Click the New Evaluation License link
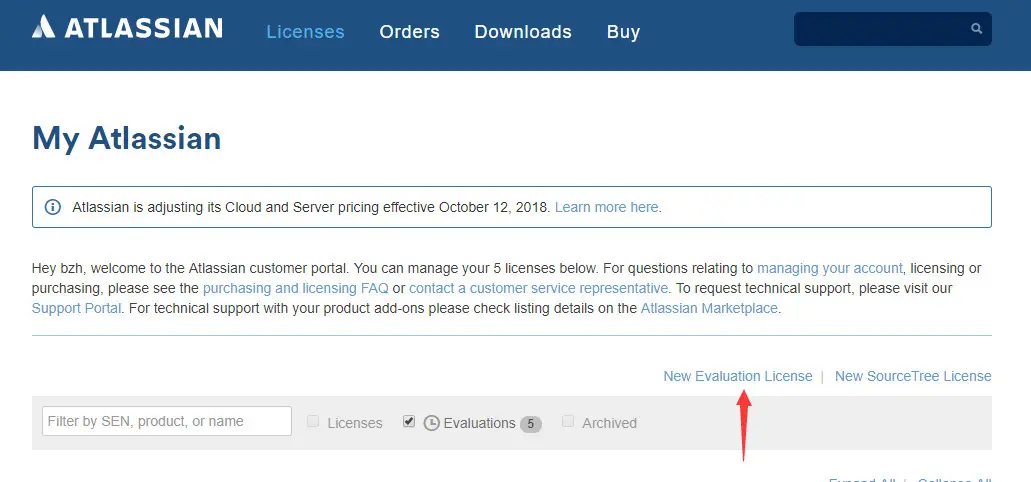Viewport: 1031px width, 482px height. (738, 376)
